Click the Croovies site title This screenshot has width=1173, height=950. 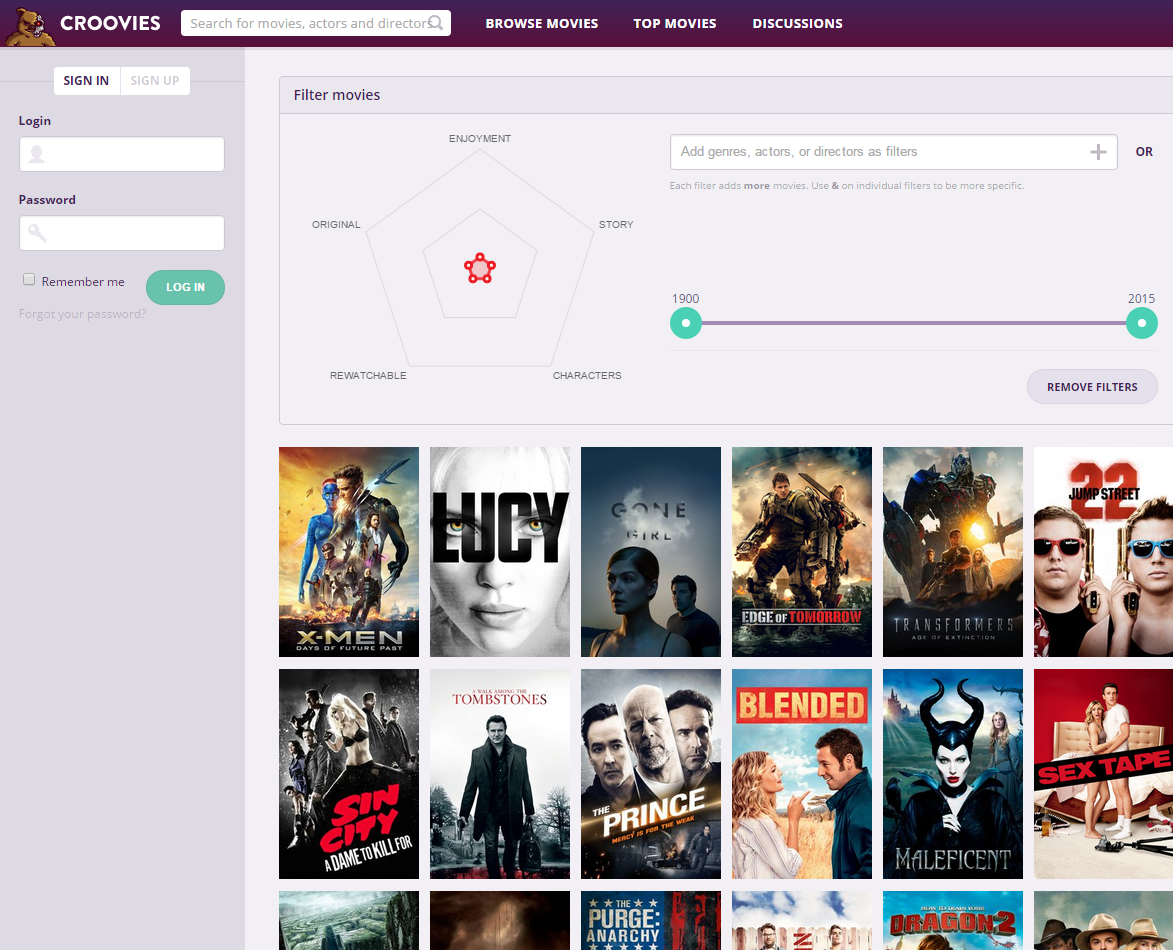[110, 23]
